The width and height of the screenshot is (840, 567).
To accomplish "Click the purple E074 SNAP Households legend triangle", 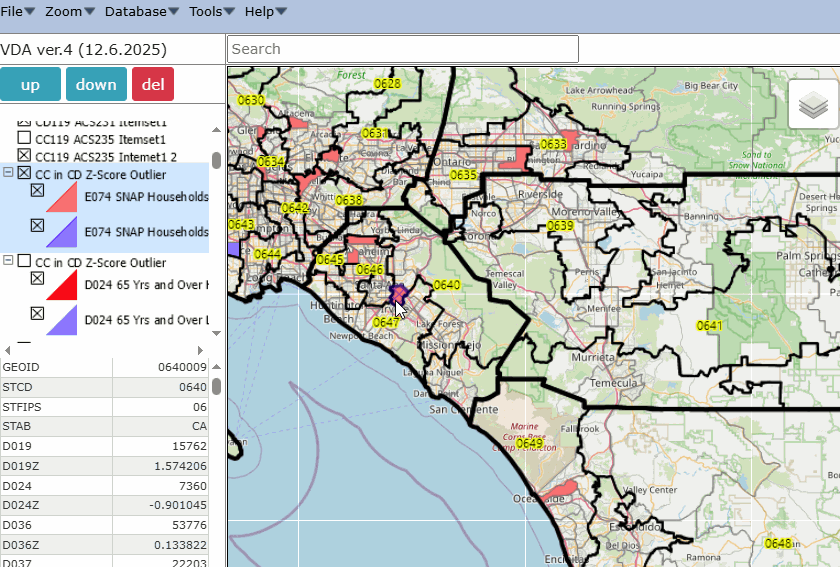I will [63, 234].
